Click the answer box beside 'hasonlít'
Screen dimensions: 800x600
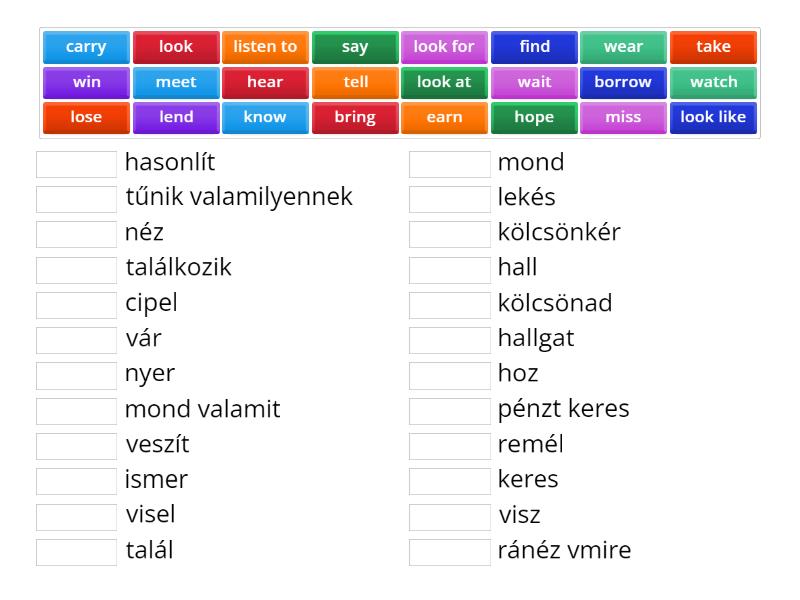tap(75, 162)
